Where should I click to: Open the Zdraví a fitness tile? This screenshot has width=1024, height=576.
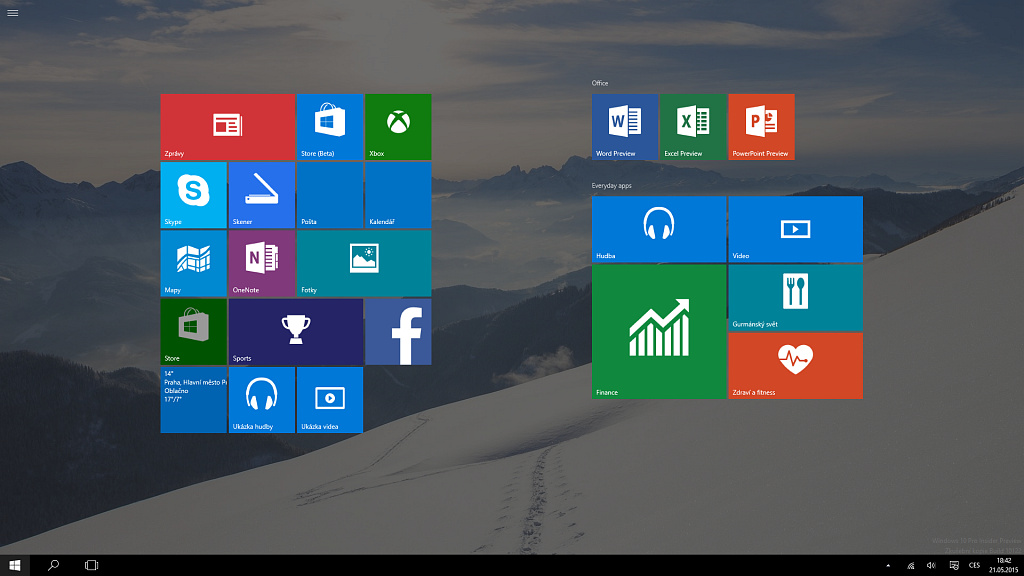click(x=795, y=366)
